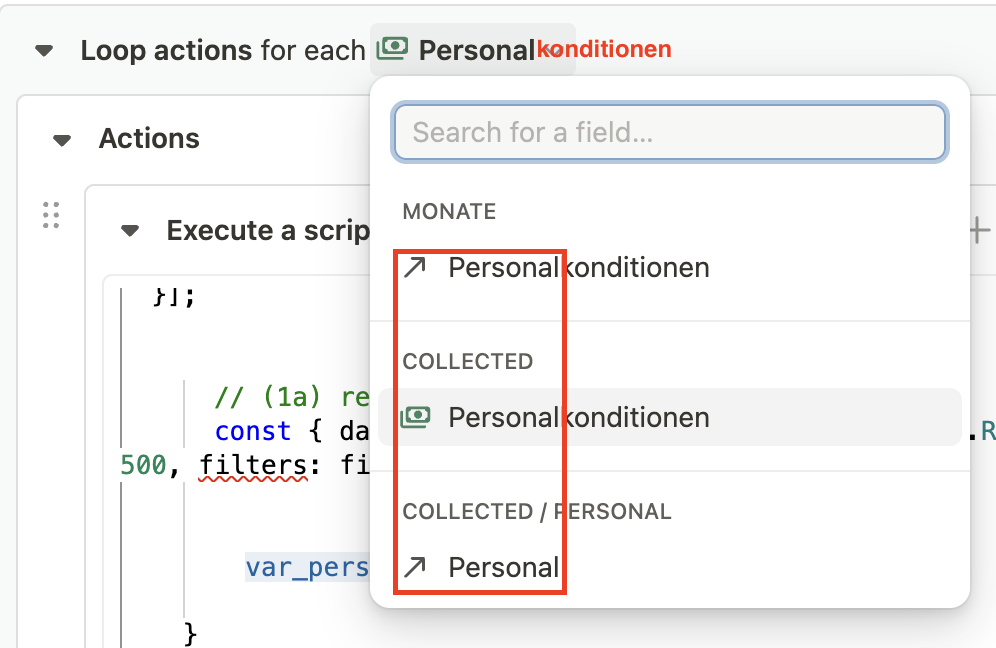
Task: Click the arrow icon beside the Personal option
Action: click(414, 568)
